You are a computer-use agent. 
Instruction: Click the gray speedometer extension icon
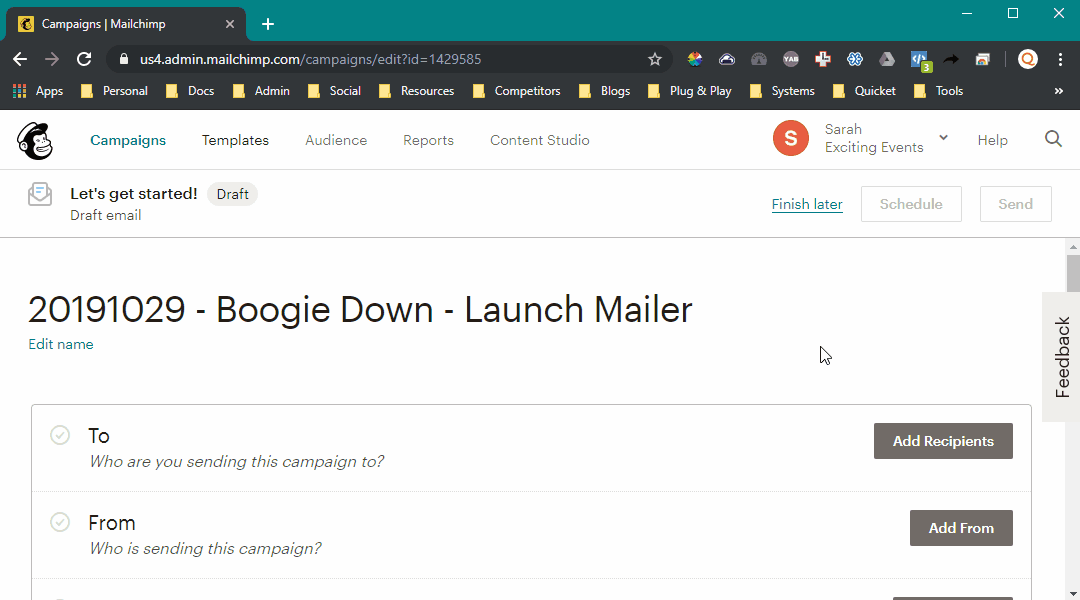[758, 59]
